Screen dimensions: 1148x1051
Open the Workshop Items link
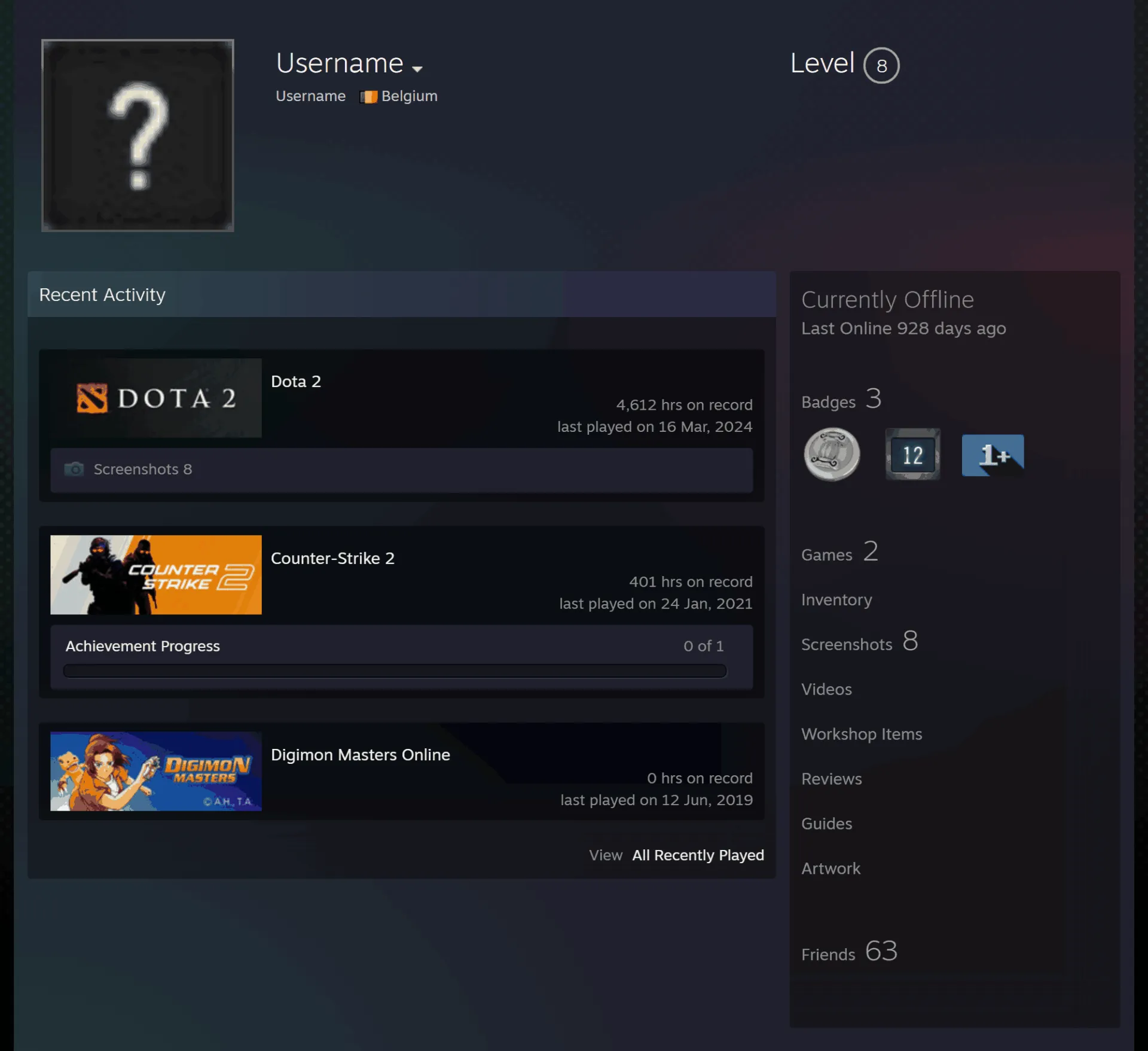862,734
